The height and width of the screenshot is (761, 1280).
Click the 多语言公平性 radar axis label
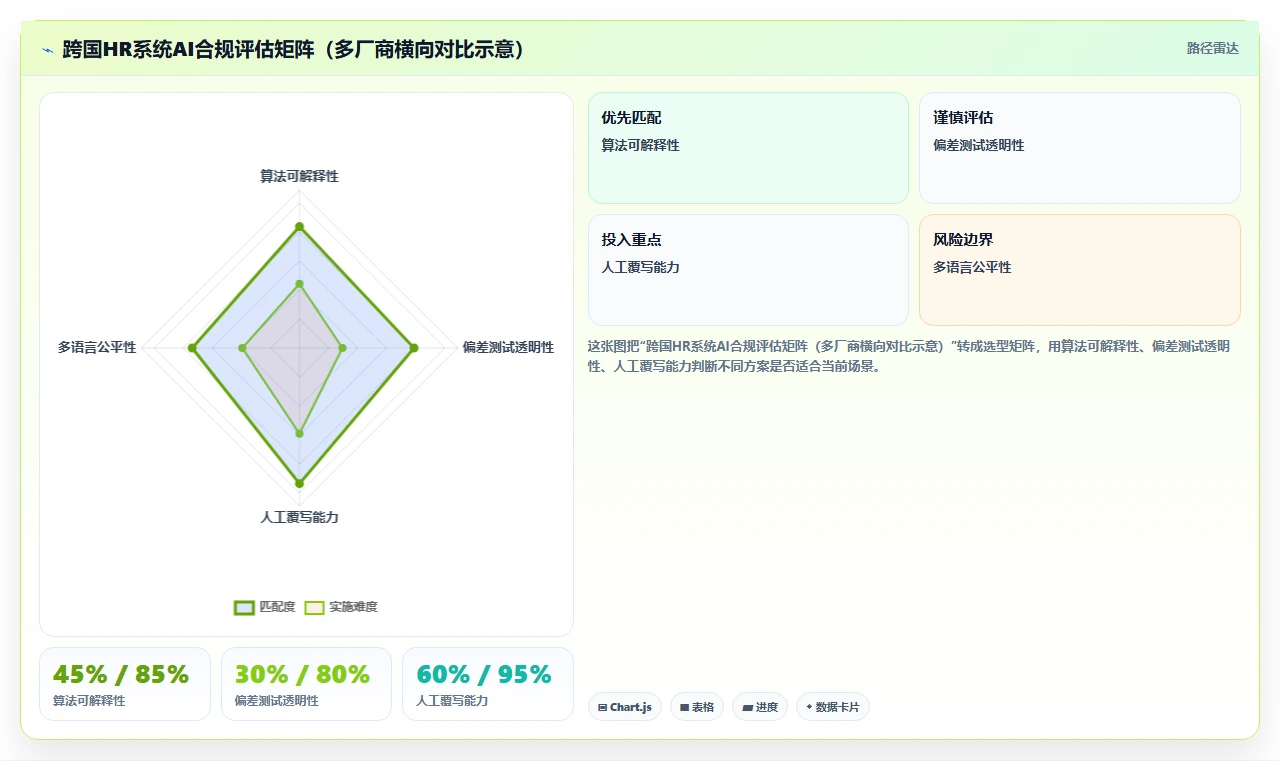pos(97,347)
